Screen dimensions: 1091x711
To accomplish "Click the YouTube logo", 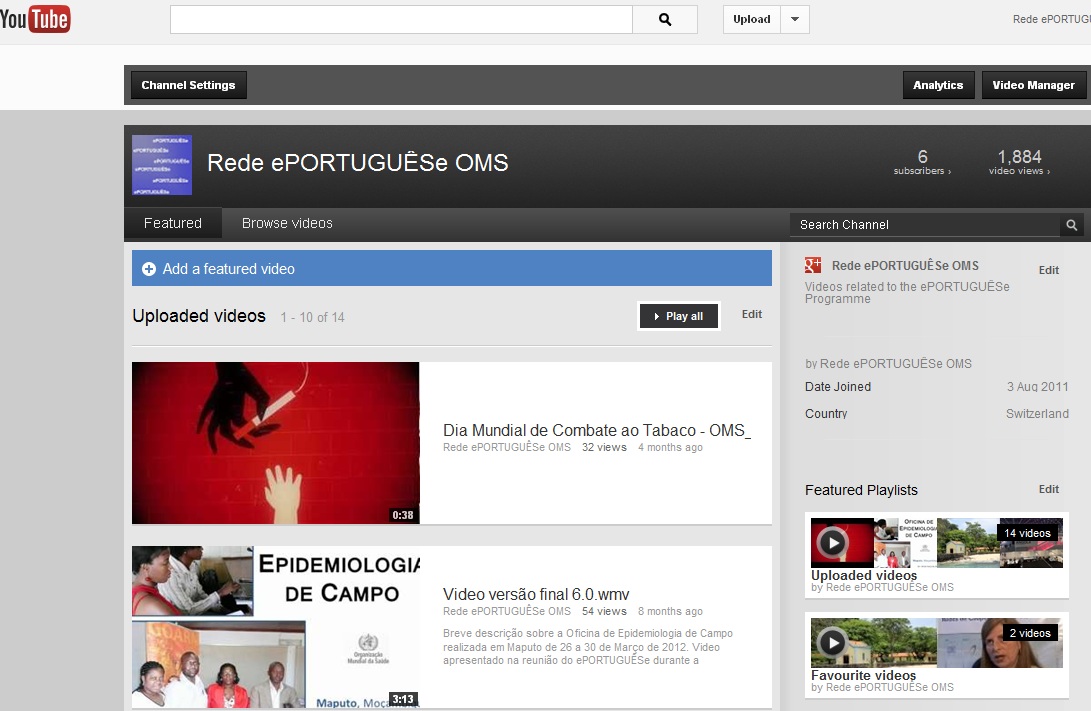I will [35, 19].
